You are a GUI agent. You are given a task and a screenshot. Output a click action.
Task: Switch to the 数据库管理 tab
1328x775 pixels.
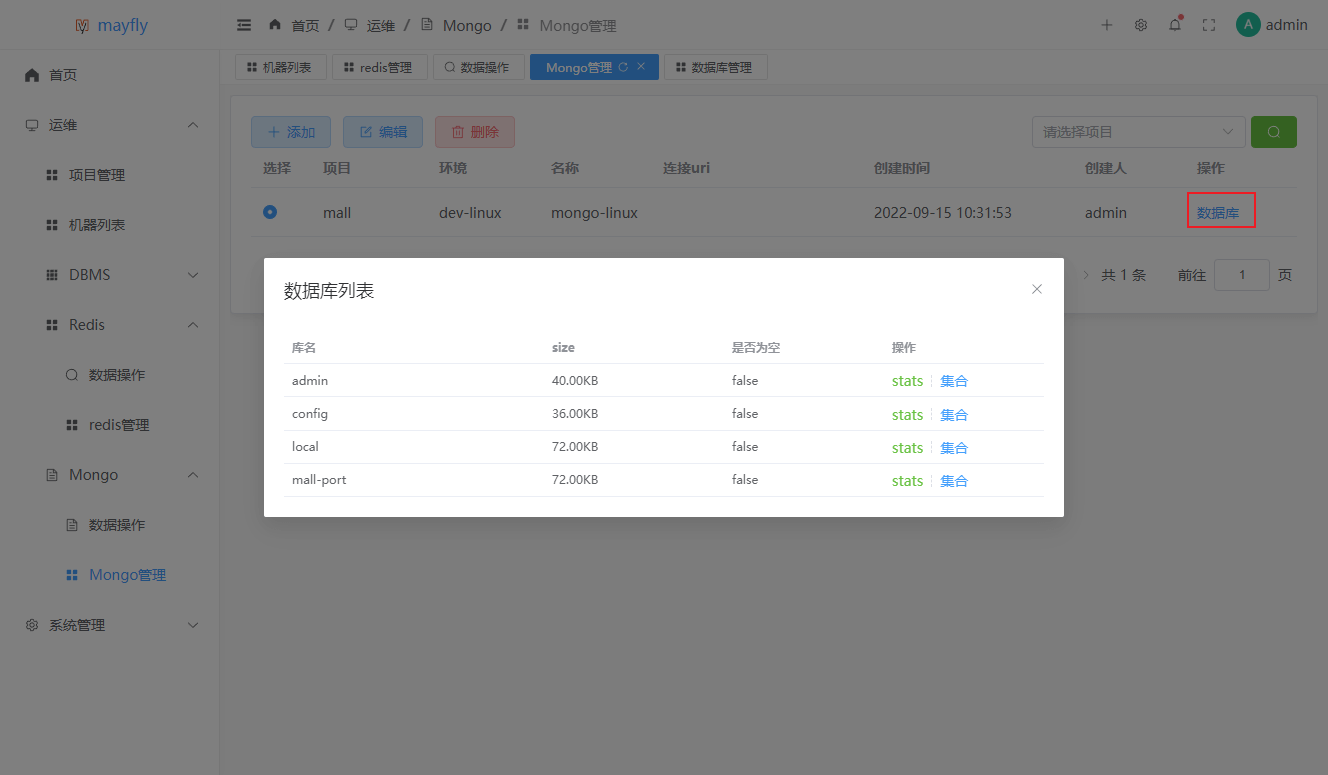click(x=715, y=67)
